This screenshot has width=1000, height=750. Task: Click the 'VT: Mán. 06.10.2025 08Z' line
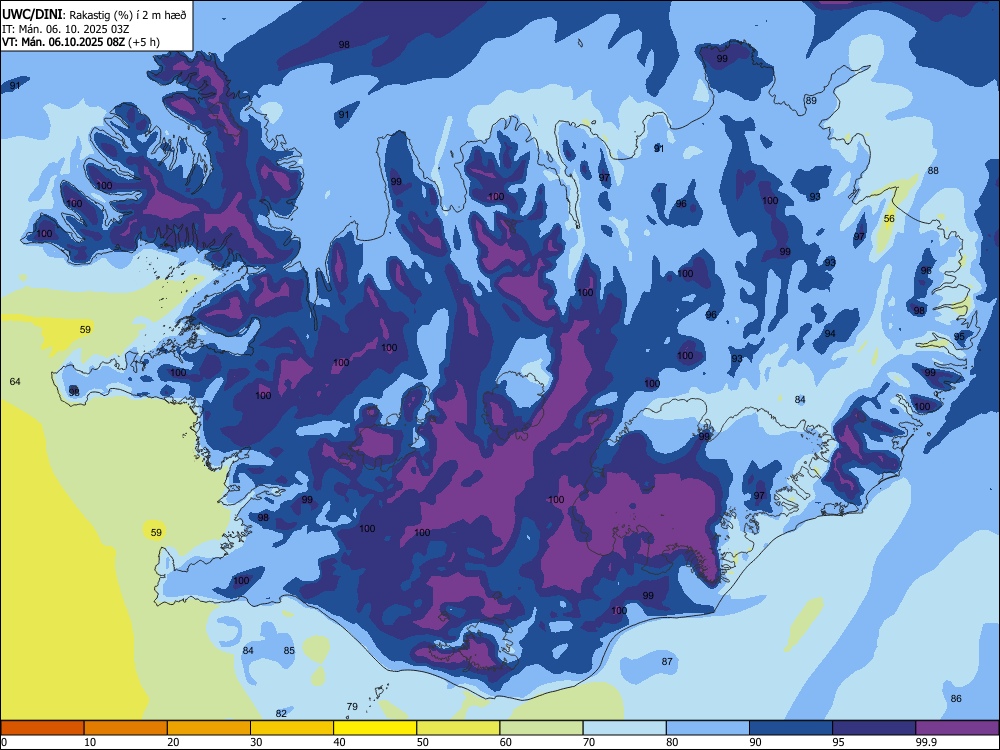[63, 42]
